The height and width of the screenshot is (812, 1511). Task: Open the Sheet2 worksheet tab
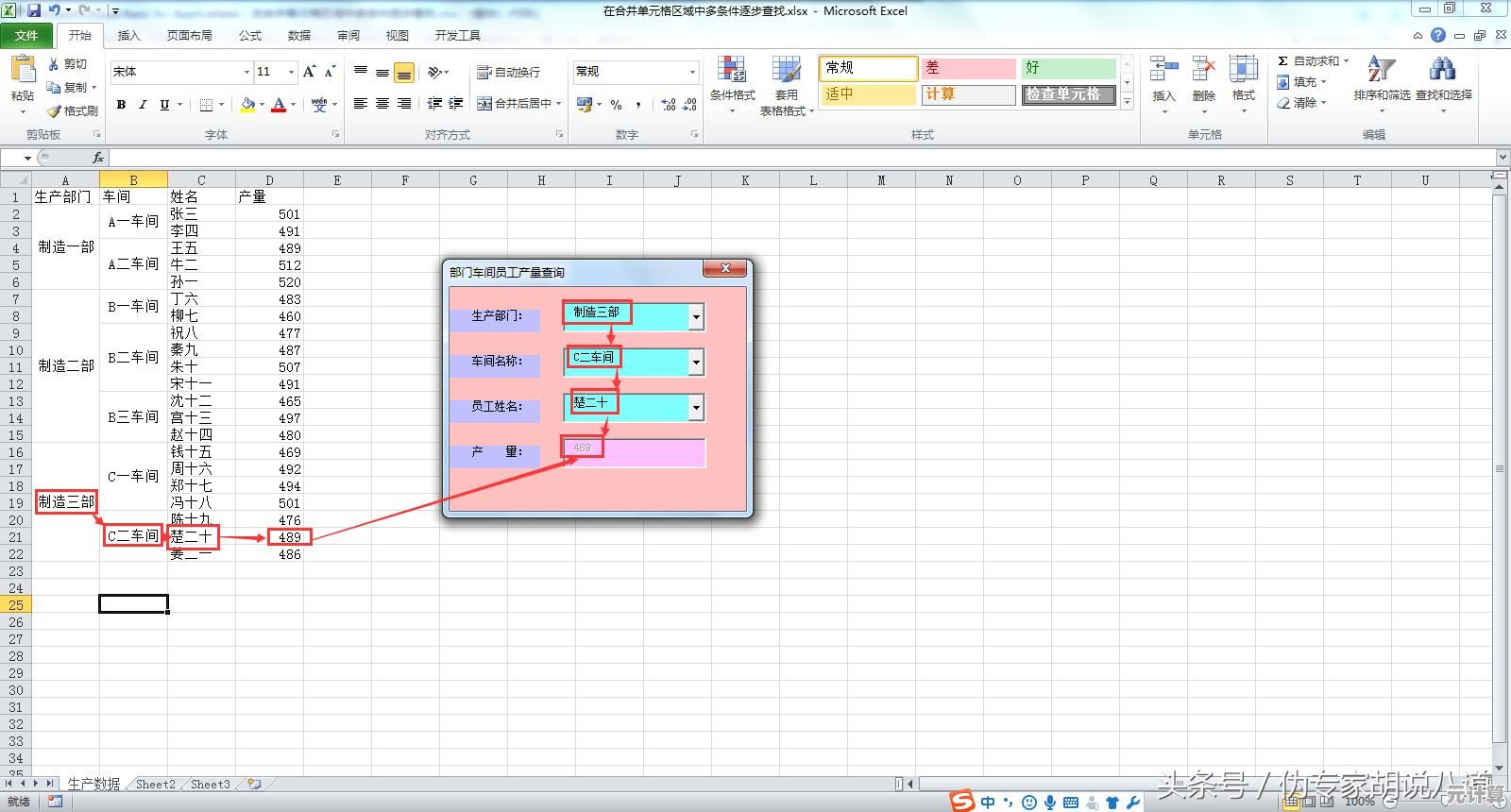click(x=155, y=785)
